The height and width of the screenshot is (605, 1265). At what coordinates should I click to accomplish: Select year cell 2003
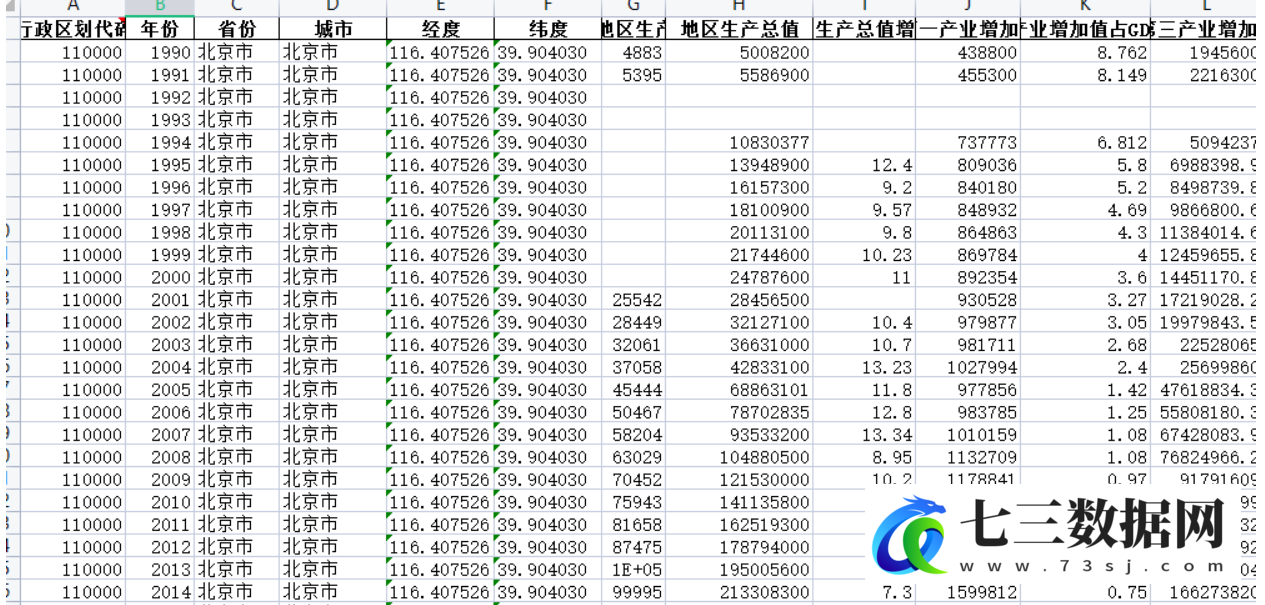(160, 345)
